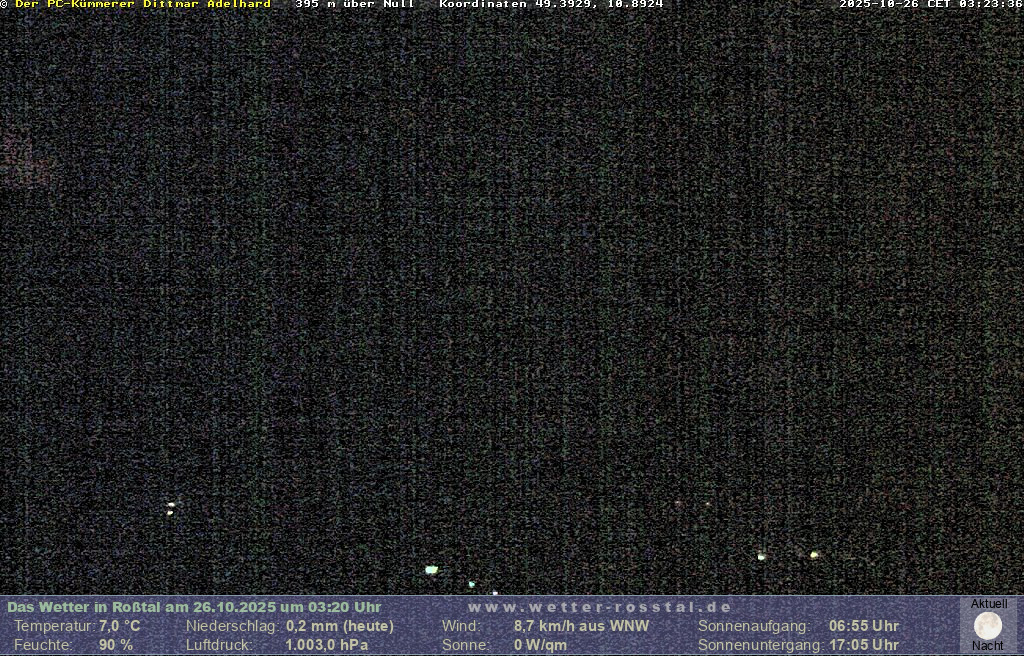Click the Sonnenuntergang 17:05 Uhr time
Image resolution: width=1024 pixels, height=656 pixels.
coord(863,645)
